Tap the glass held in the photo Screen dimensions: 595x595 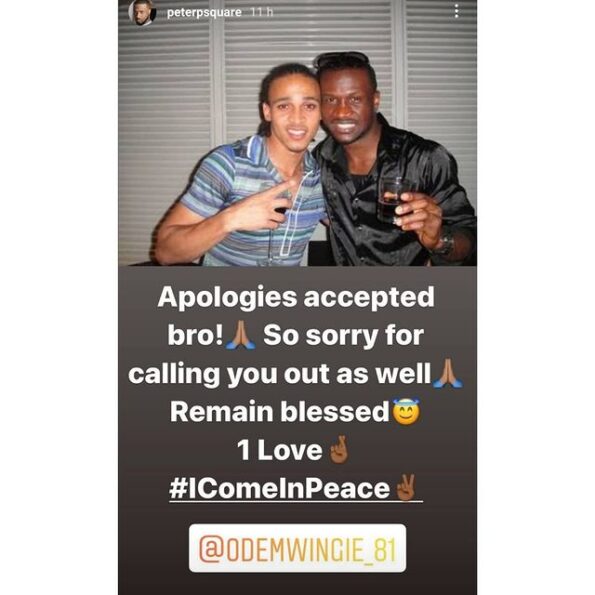pos(392,201)
